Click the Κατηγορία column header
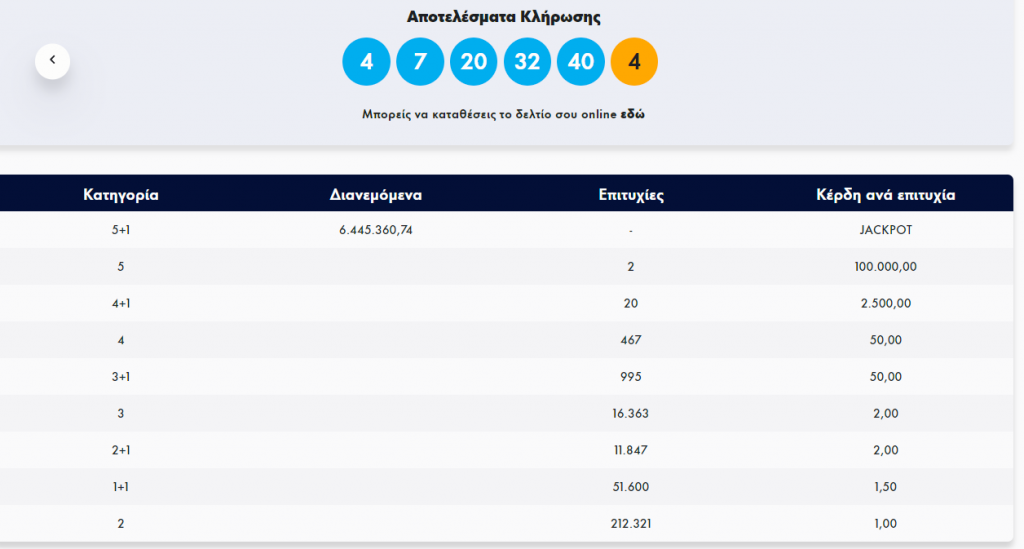1024x549 pixels. (121, 195)
